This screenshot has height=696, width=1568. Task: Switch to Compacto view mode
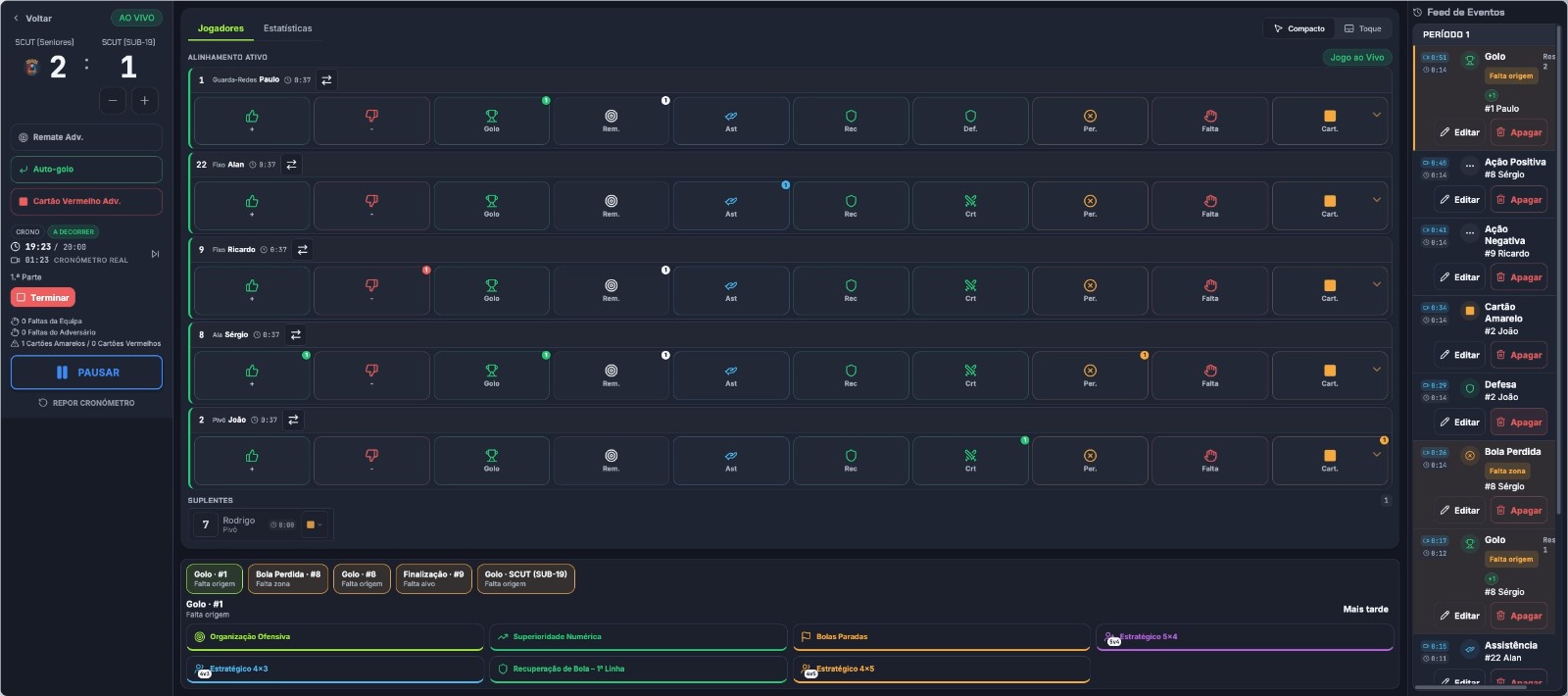pyautogui.click(x=1299, y=28)
